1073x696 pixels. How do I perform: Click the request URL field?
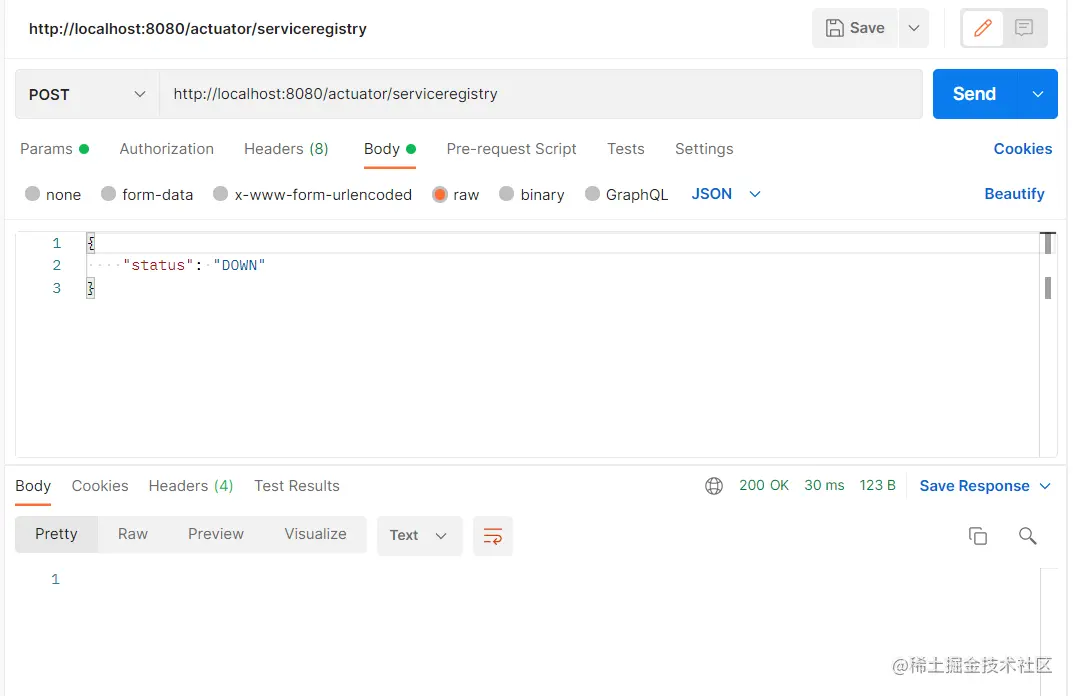point(541,94)
